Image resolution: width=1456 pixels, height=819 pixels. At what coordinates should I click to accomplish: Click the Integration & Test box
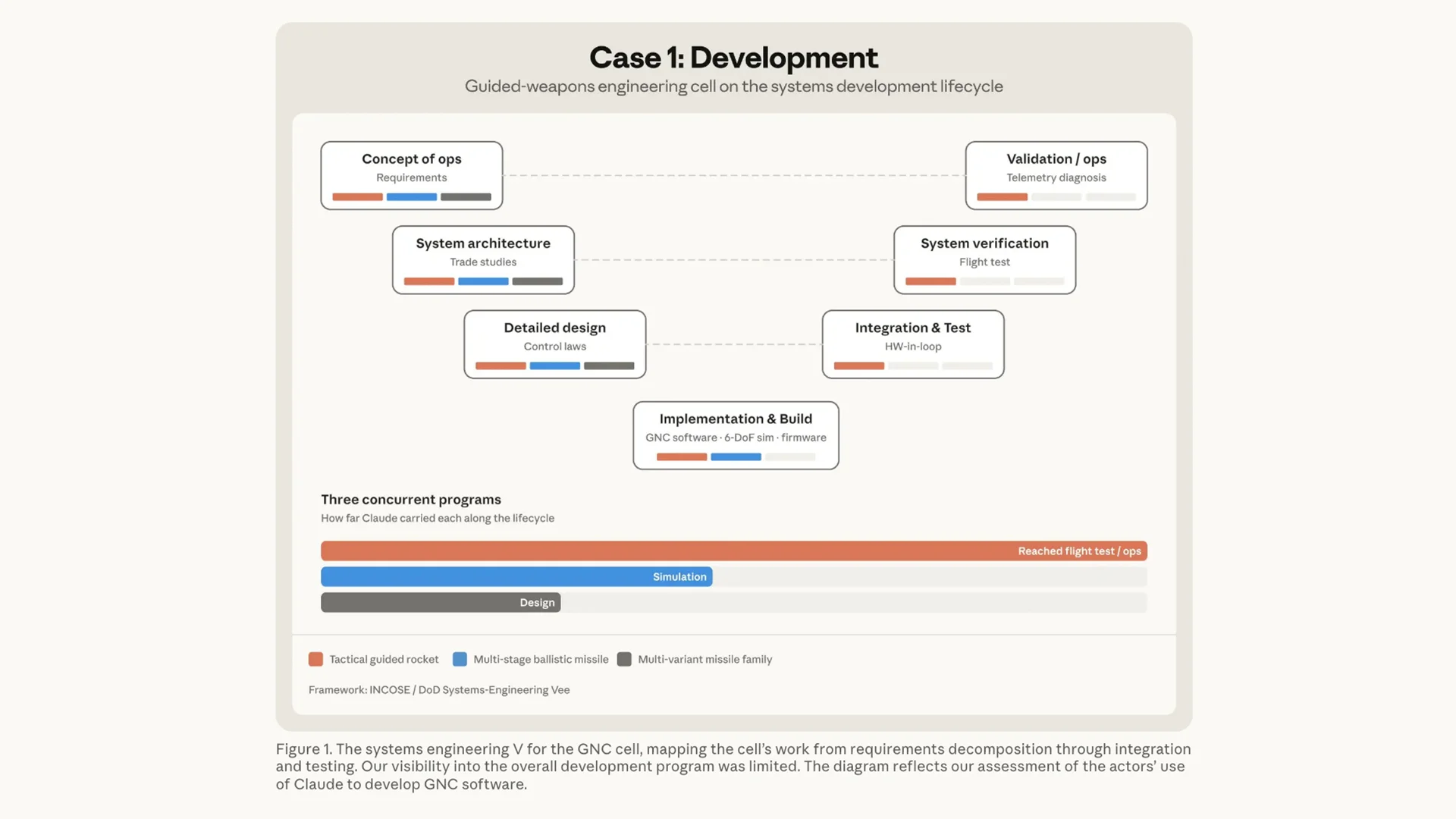tap(913, 344)
